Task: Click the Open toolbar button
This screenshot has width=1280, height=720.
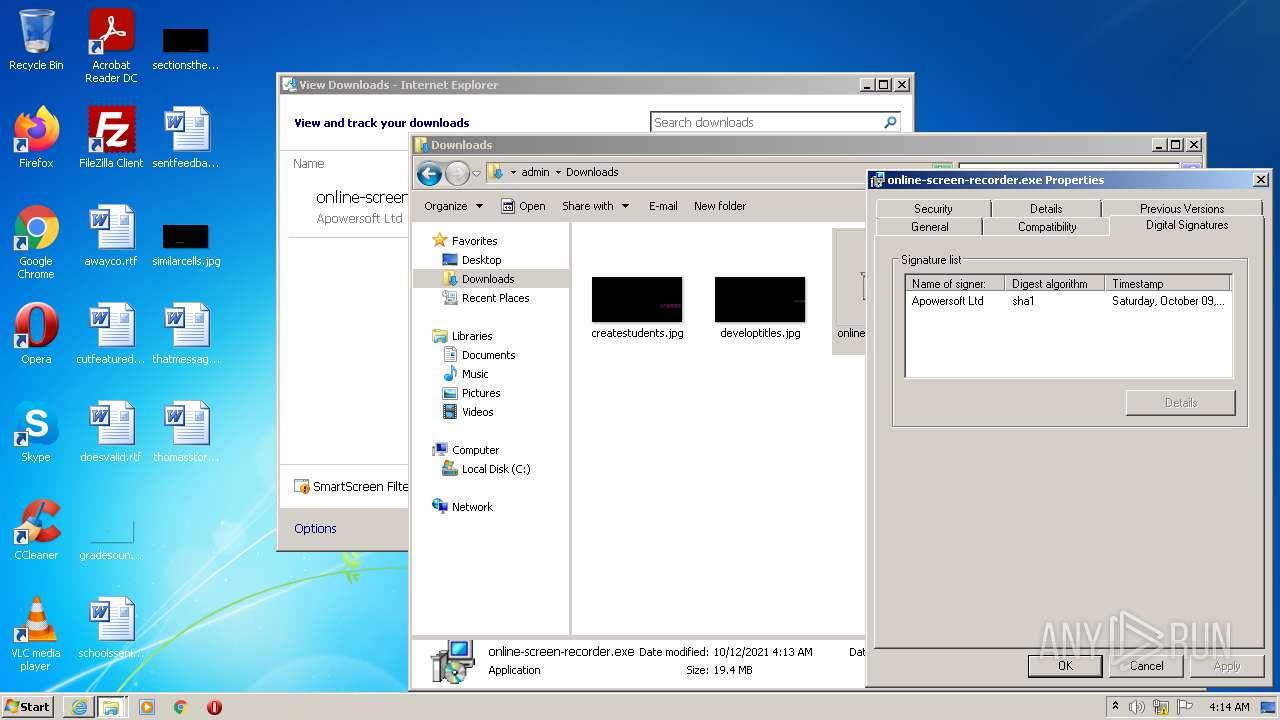Action: [523, 206]
